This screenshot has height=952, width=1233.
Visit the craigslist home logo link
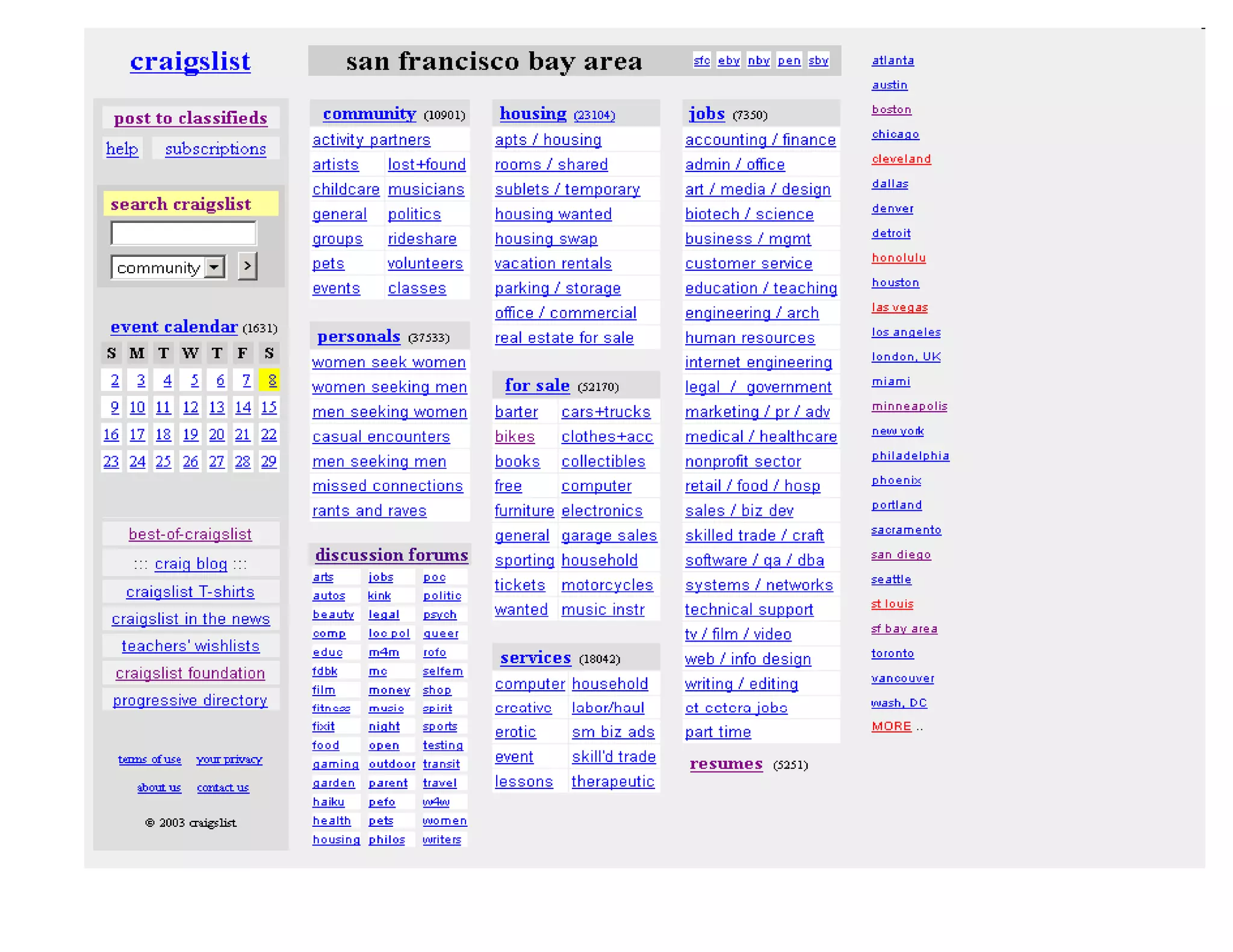tap(190, 61)
